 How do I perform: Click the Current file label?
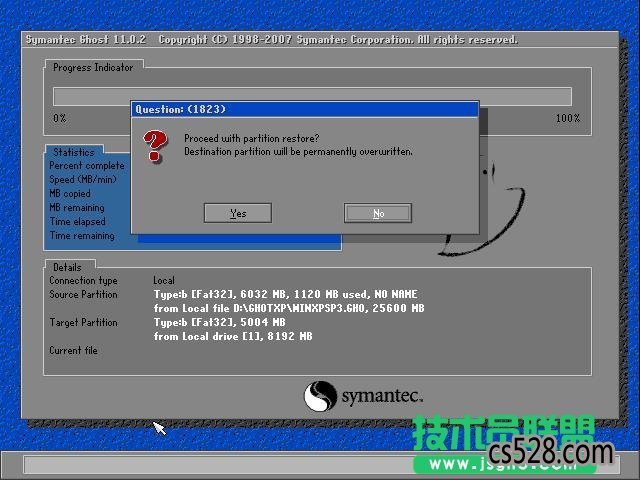click(73, 350)
